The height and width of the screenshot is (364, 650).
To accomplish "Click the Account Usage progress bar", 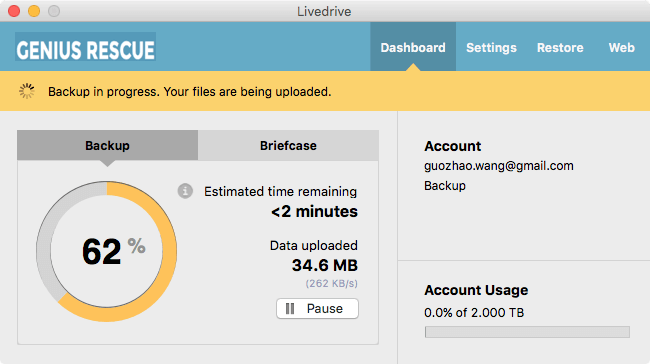I will [x=527, y=332].
